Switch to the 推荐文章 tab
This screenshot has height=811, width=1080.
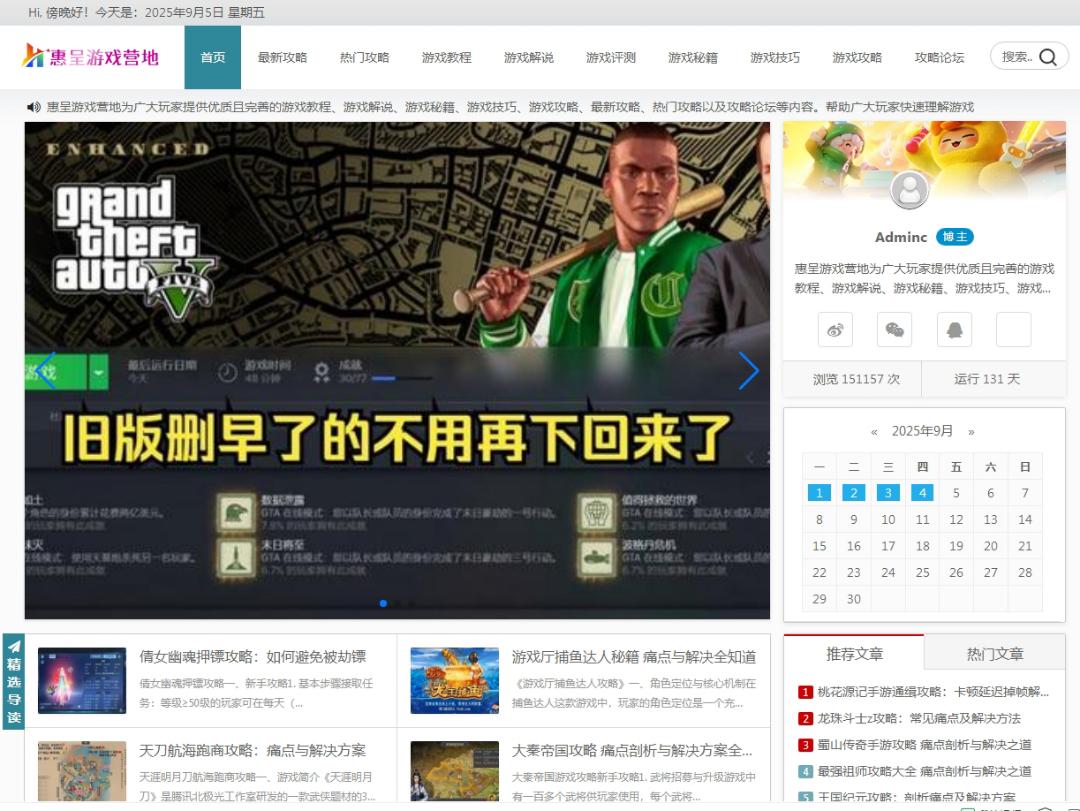[854, 654]
